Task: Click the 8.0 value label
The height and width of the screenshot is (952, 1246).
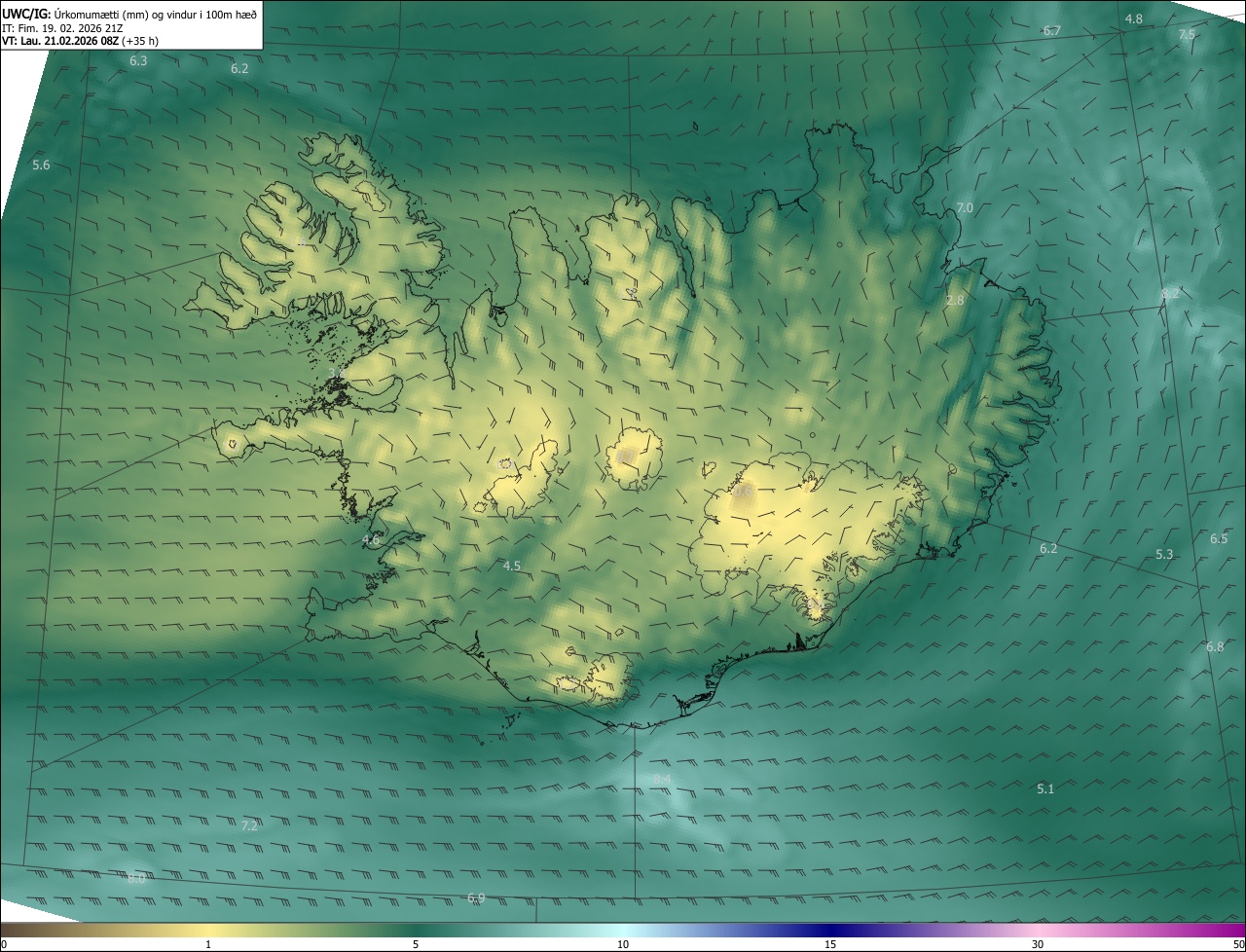Action: coord(136,879)
